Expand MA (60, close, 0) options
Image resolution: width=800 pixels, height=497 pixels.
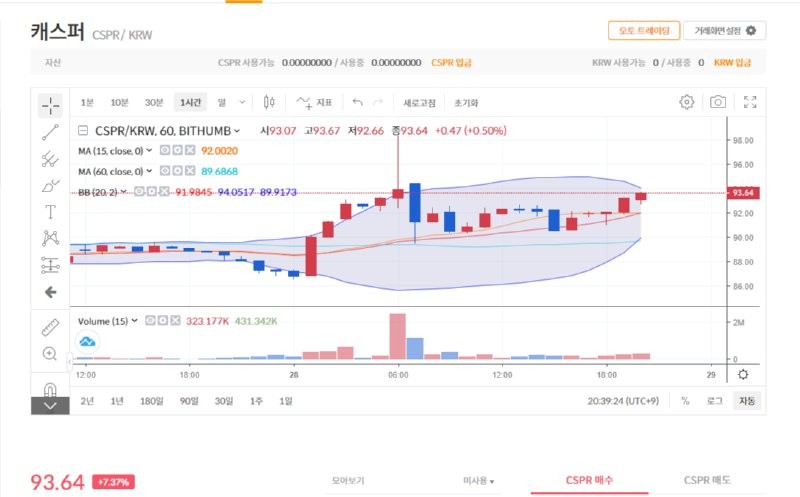149,171
